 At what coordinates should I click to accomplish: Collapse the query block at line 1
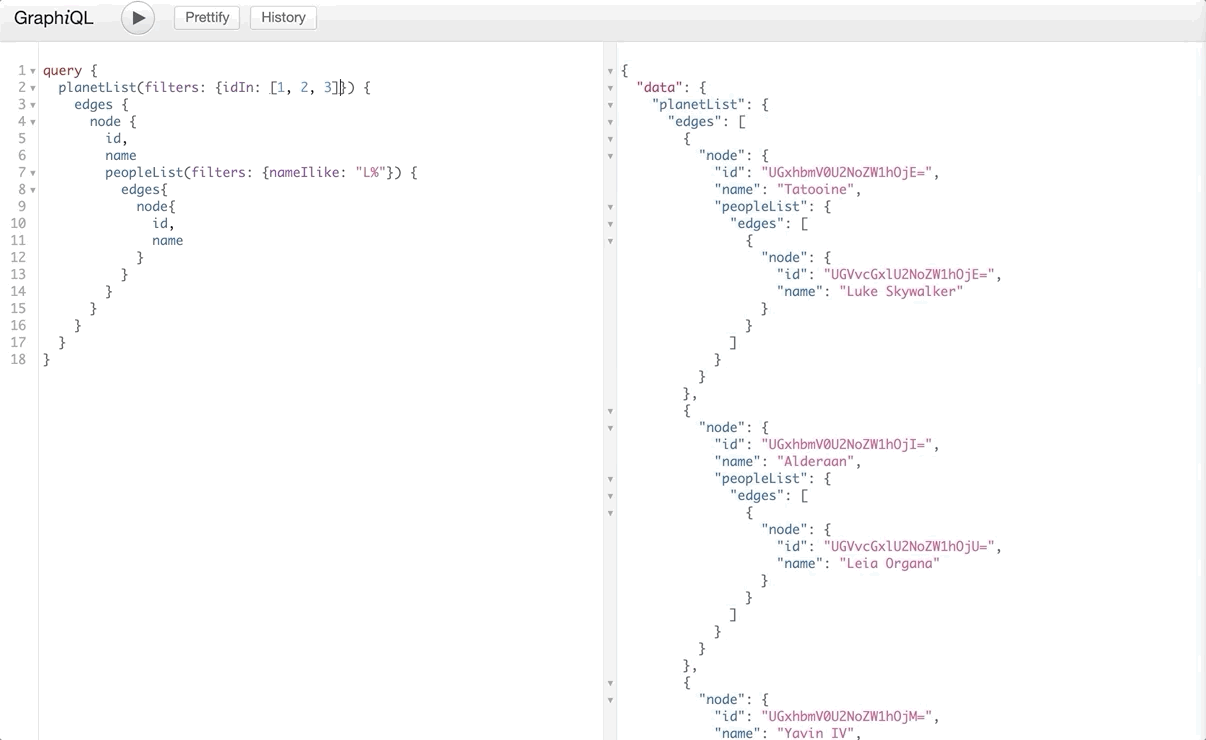[x=33, y=71]
